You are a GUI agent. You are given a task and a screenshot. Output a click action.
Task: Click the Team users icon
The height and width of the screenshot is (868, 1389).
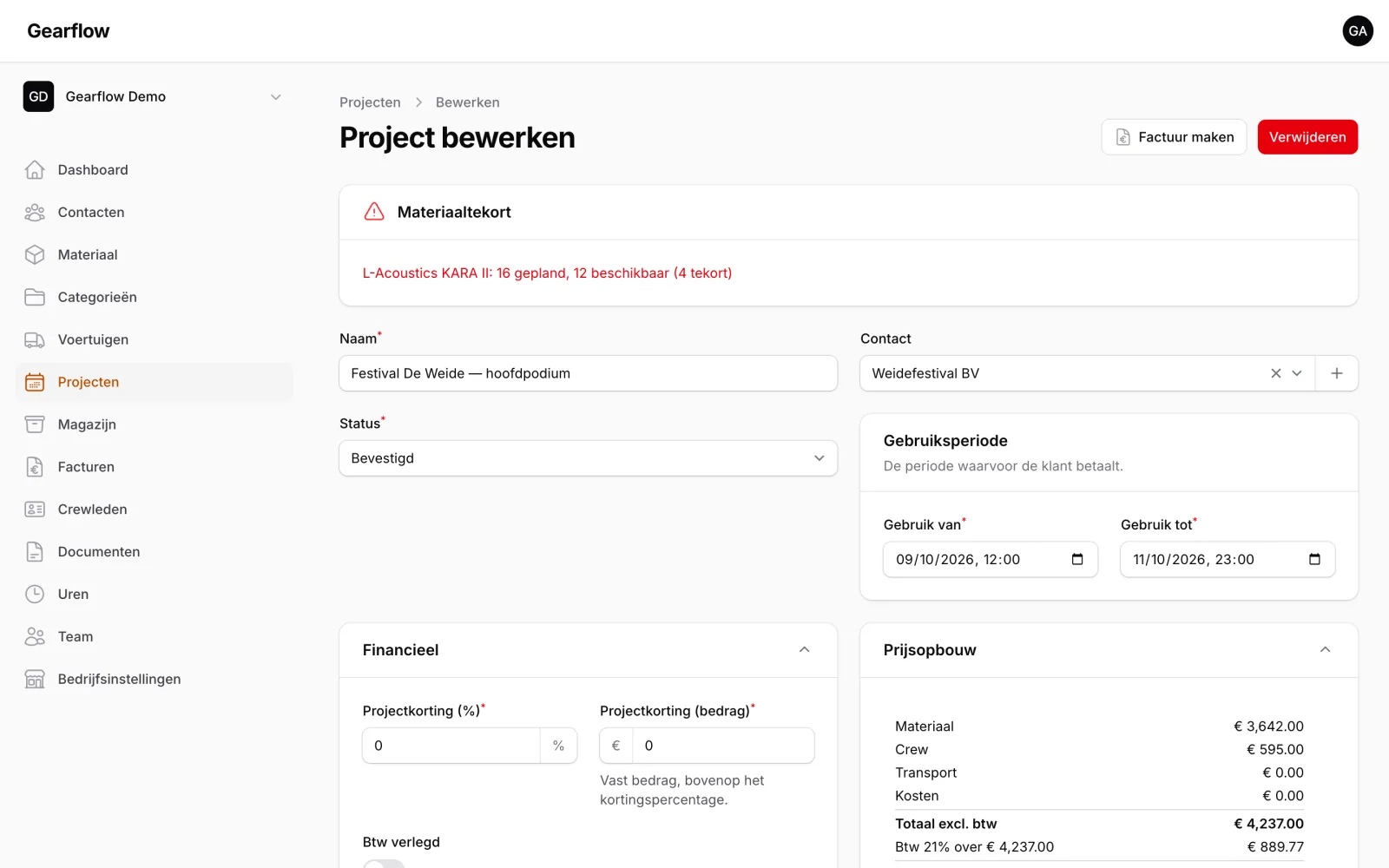point(35,637)
